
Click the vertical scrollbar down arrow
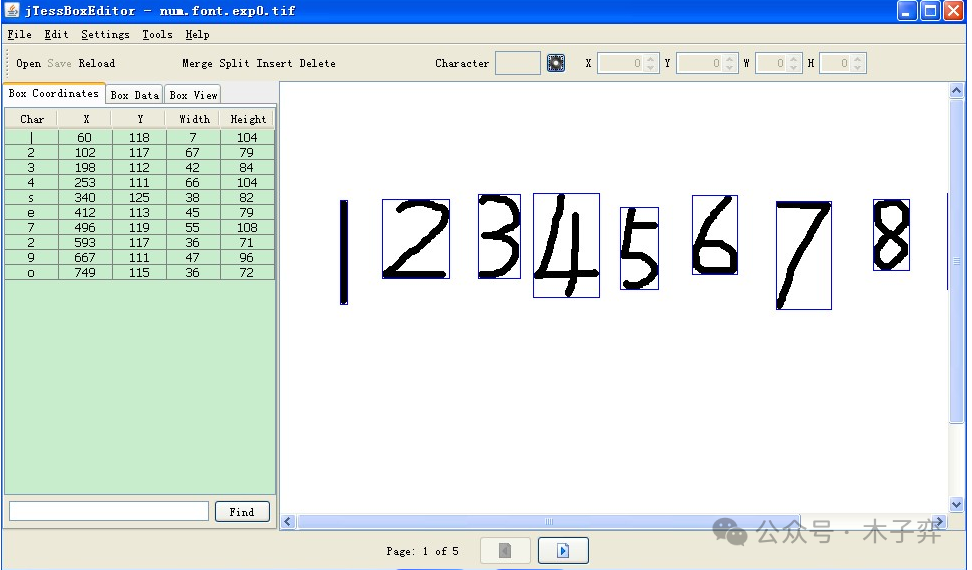956,505
